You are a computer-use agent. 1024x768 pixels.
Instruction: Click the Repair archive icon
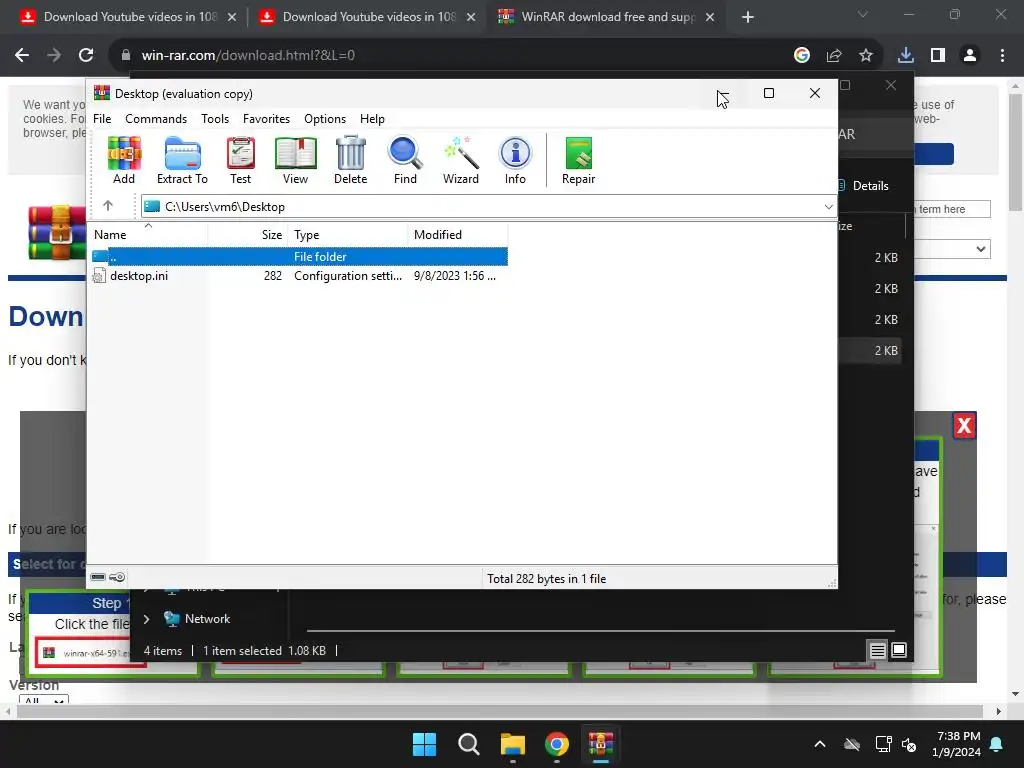[579, 161]
